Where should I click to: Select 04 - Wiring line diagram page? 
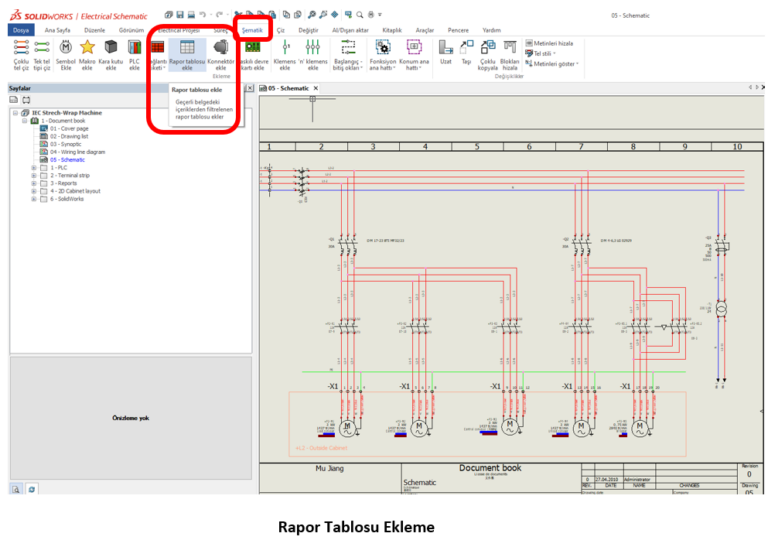(x=75, y=151)
